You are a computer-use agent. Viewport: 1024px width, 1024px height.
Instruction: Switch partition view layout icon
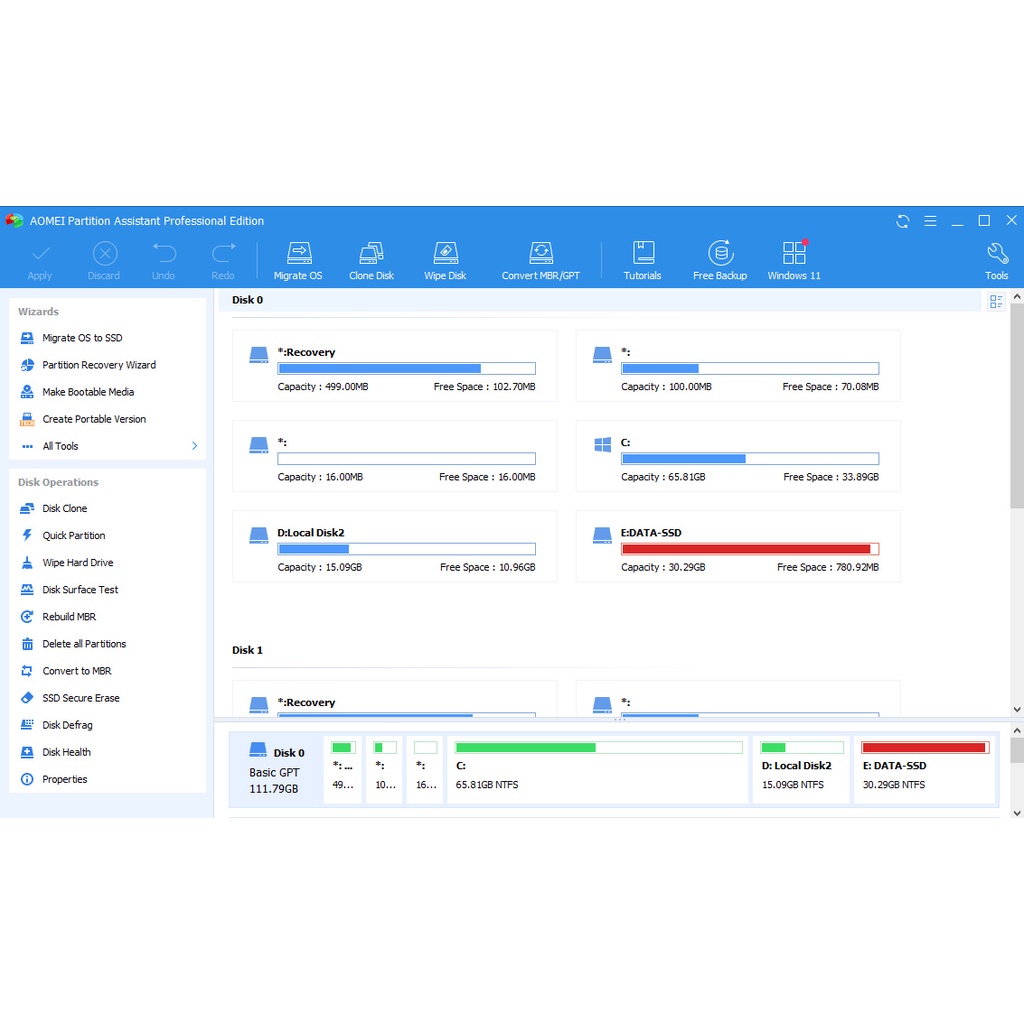tap(996, 302)
